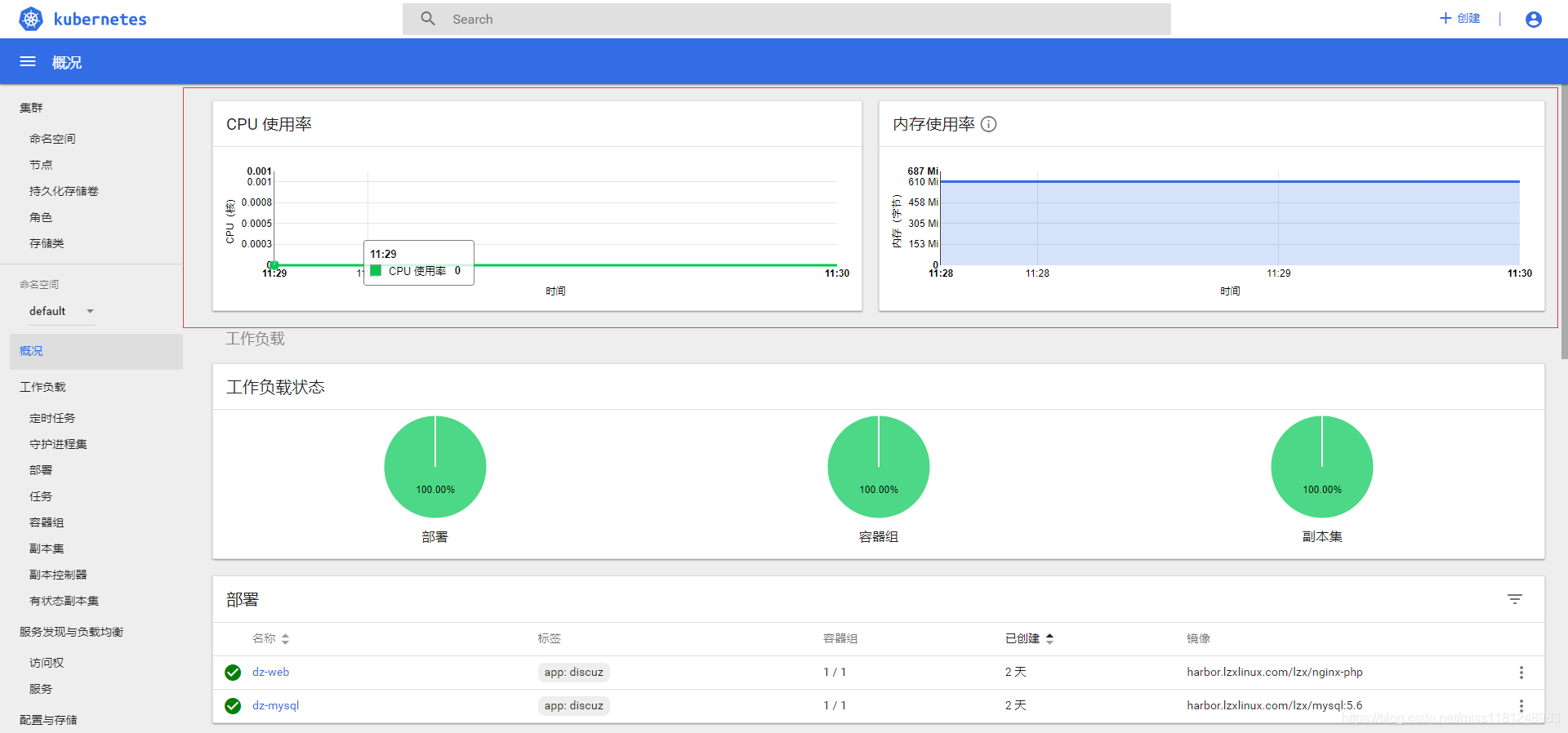This screenshot has height=733, width=1568.
Task: Open 工作负载 section in the sidebar
Action: 42,387
